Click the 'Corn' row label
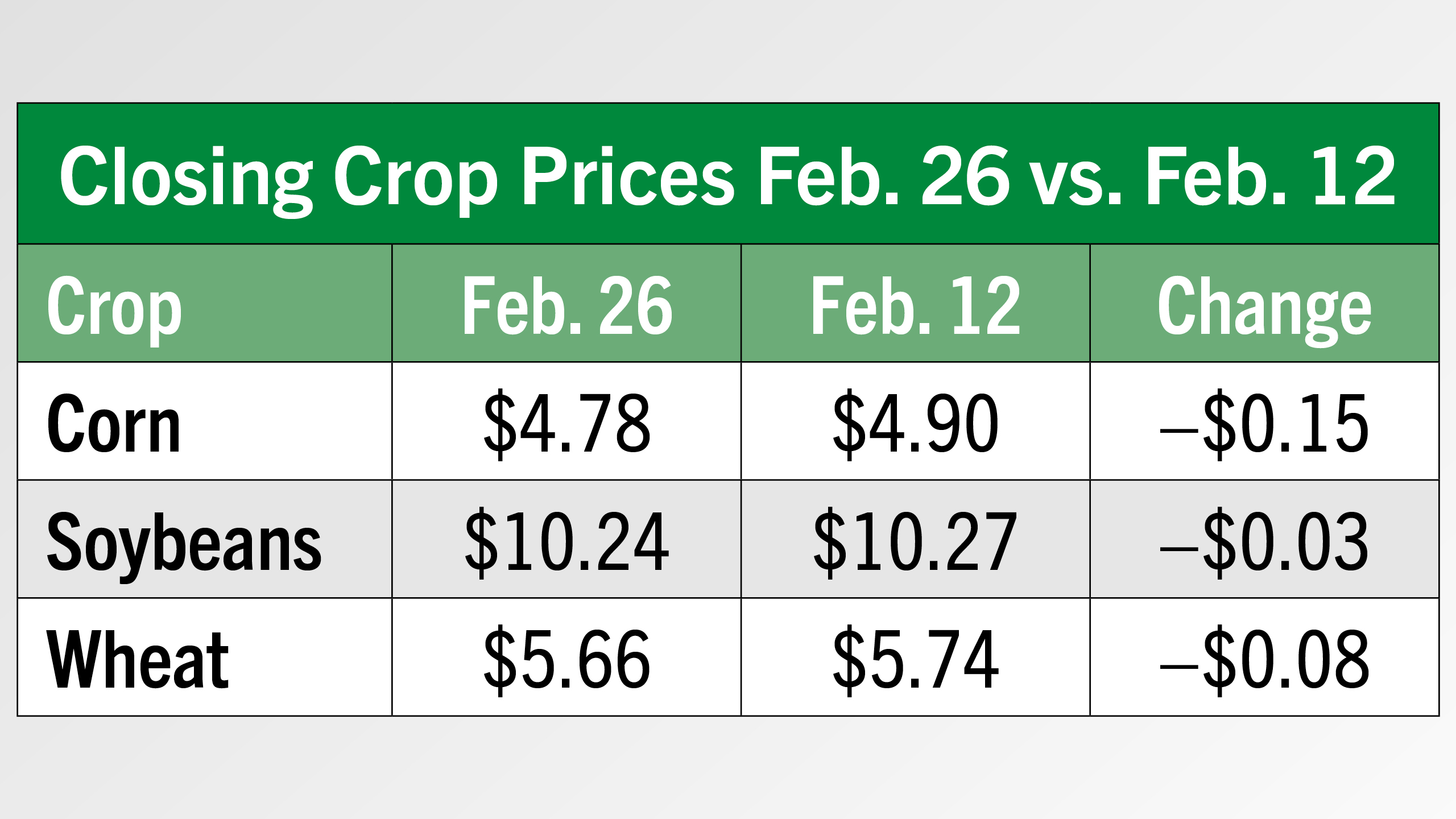Viewport: 1456px width, 819px height. tap(114, 424)
